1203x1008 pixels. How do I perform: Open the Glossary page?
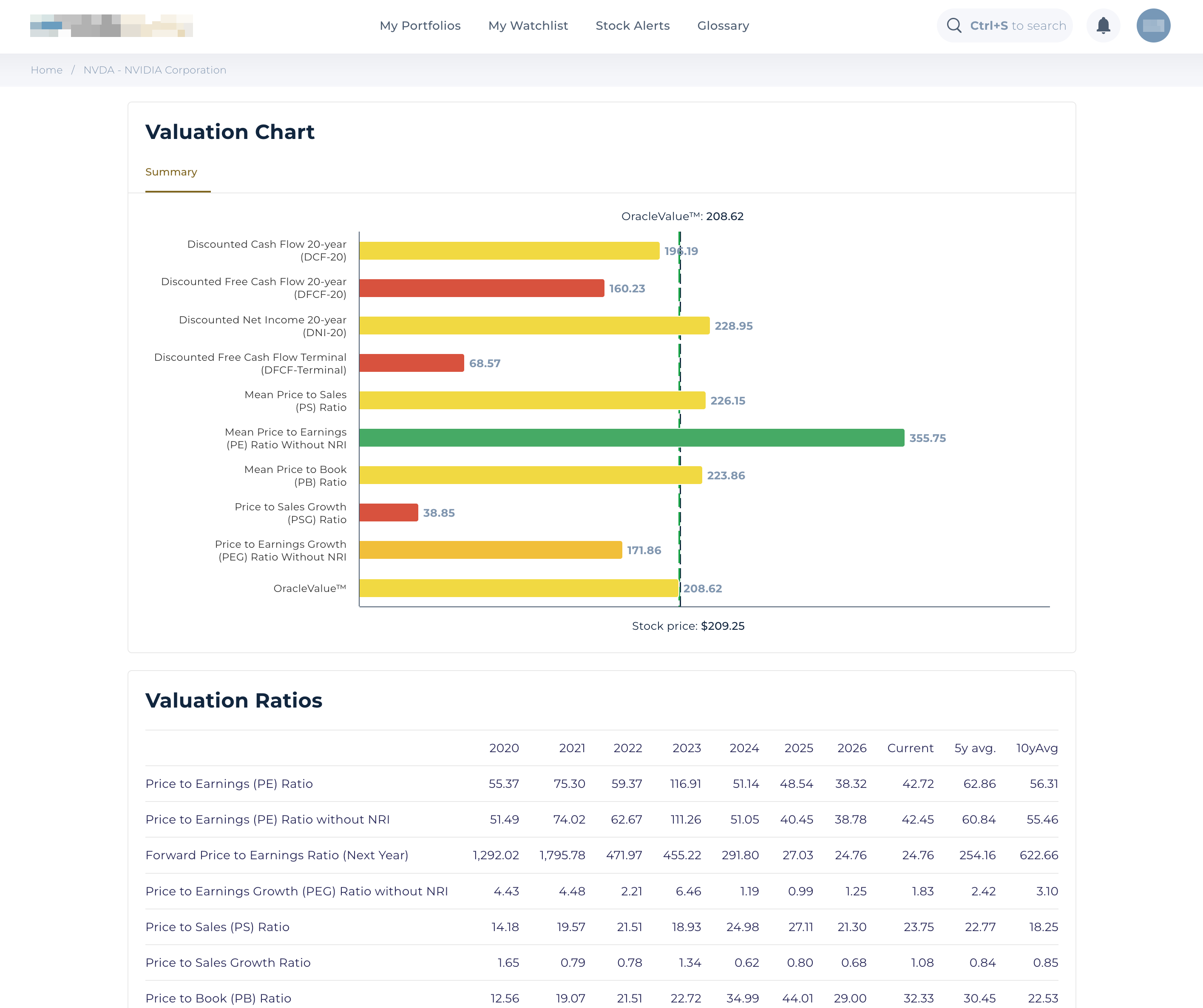(723, 26)
